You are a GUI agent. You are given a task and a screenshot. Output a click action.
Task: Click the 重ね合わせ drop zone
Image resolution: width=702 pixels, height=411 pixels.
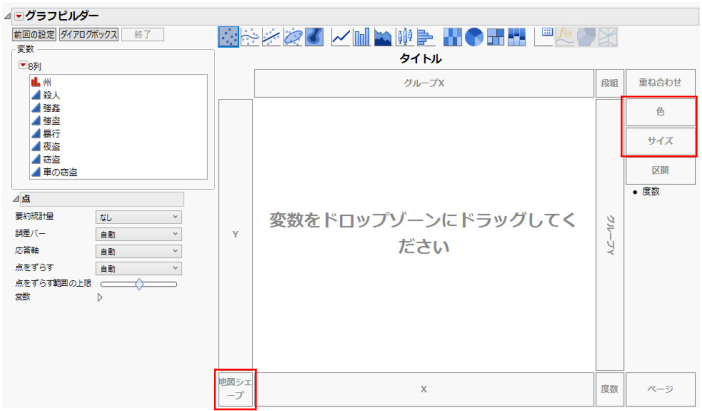(x=660, y=82)
